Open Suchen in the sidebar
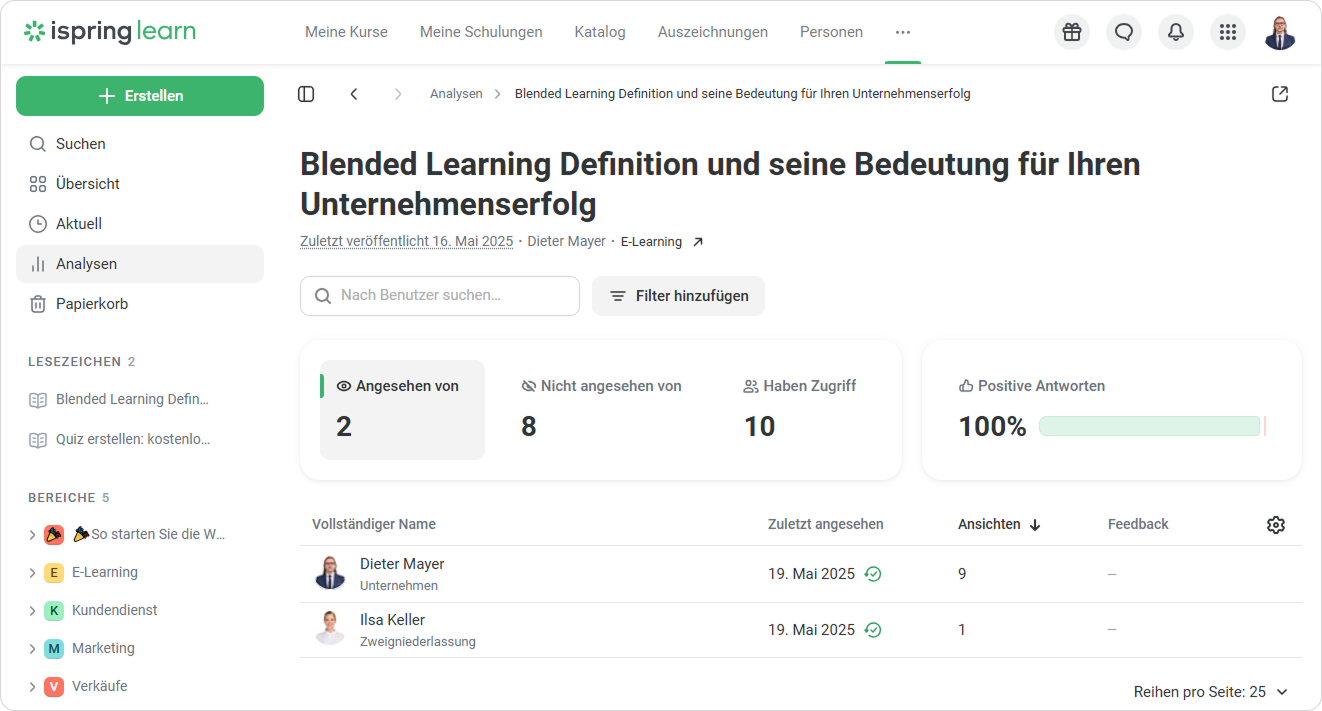This screenshot has height=711, width=1322. (x=140, y=144)
